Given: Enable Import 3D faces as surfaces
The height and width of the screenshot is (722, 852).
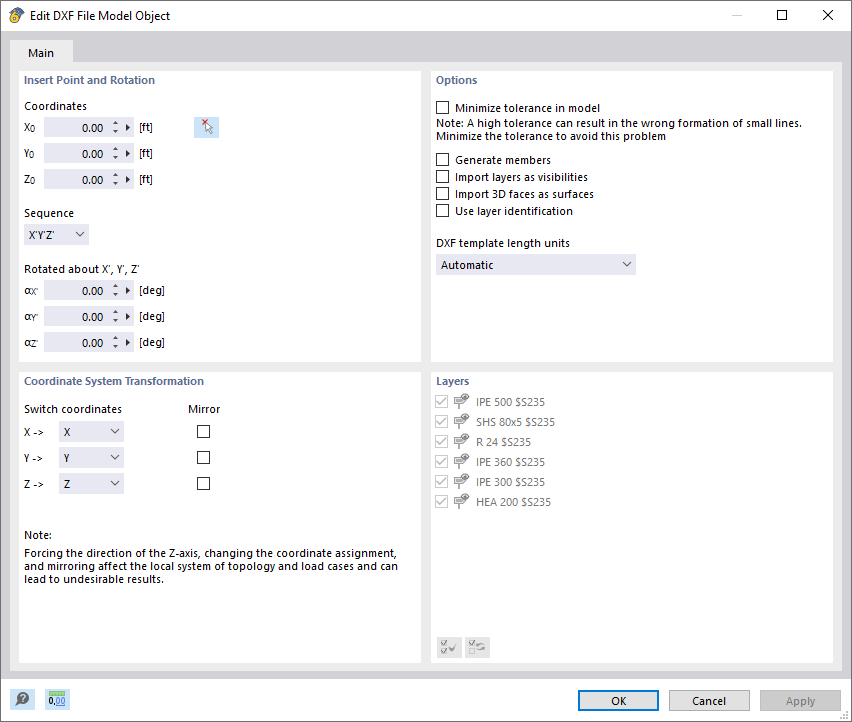Looking at the screenshot, I should pos(442,194).
